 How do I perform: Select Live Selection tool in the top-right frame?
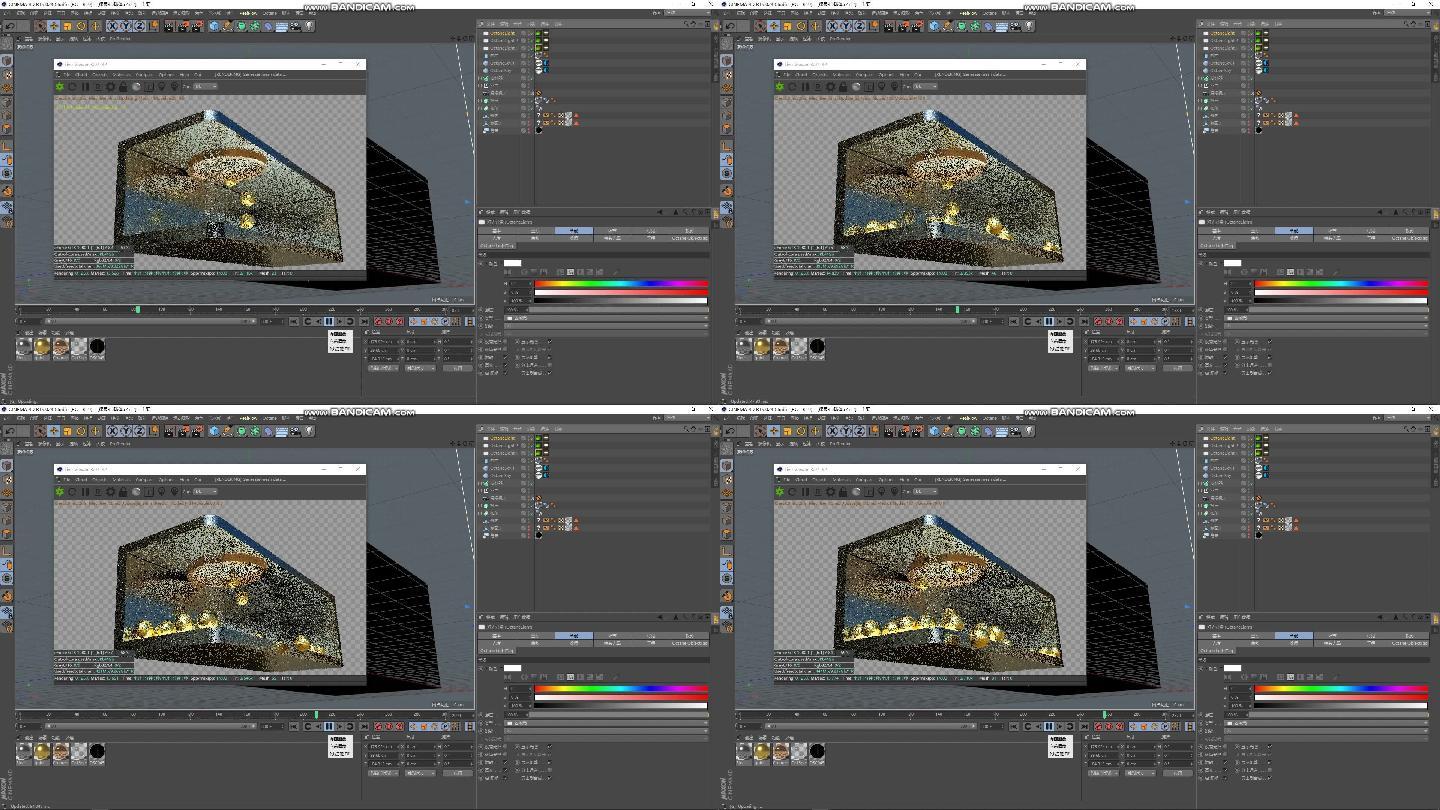point(759,26)
